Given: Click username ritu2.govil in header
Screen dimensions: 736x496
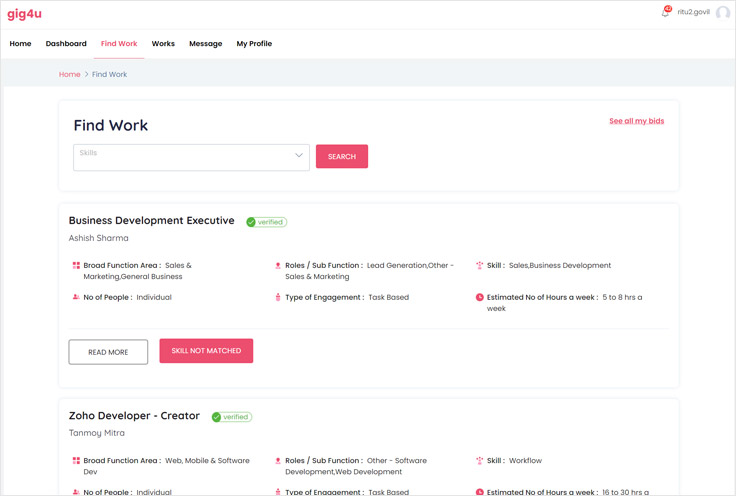Looking at the screenshot, I should [x=693, y=12].
